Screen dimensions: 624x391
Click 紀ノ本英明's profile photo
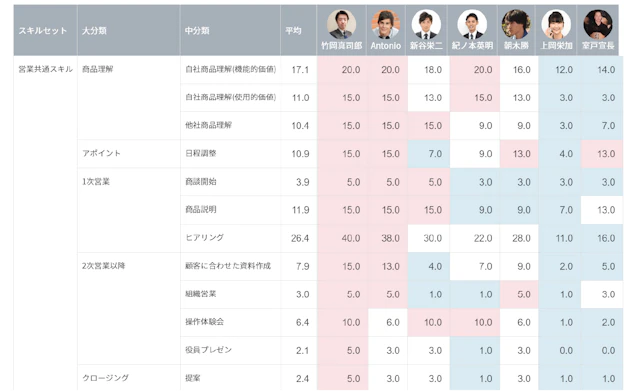pyautogui.click(x=472, y=24)
